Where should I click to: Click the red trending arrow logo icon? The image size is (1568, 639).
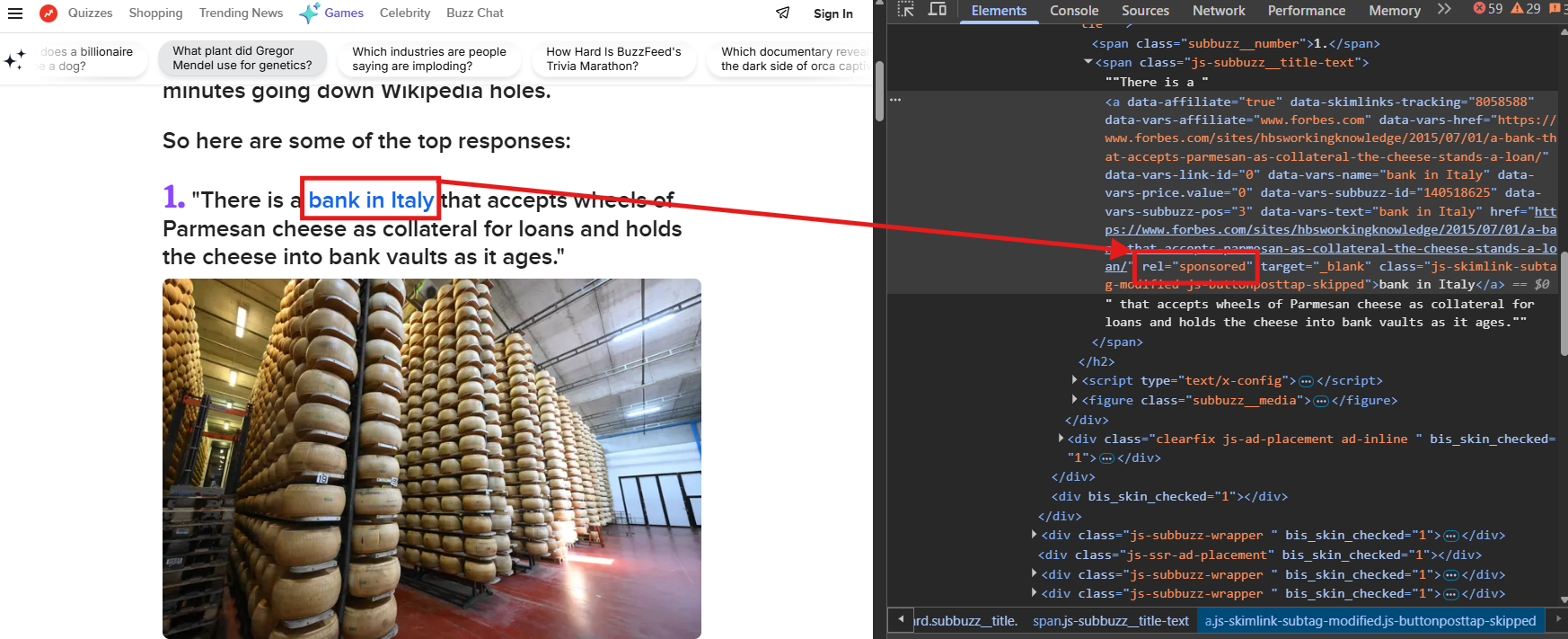pyautogui.click(x=48, y=13)
